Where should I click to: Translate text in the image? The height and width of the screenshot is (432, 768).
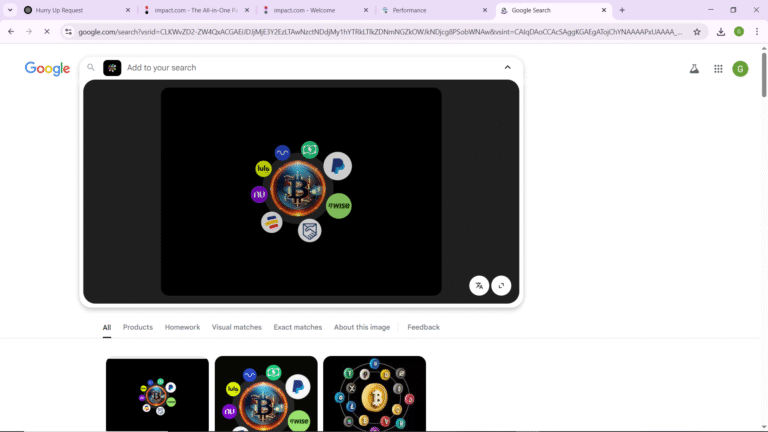(479, 286)
